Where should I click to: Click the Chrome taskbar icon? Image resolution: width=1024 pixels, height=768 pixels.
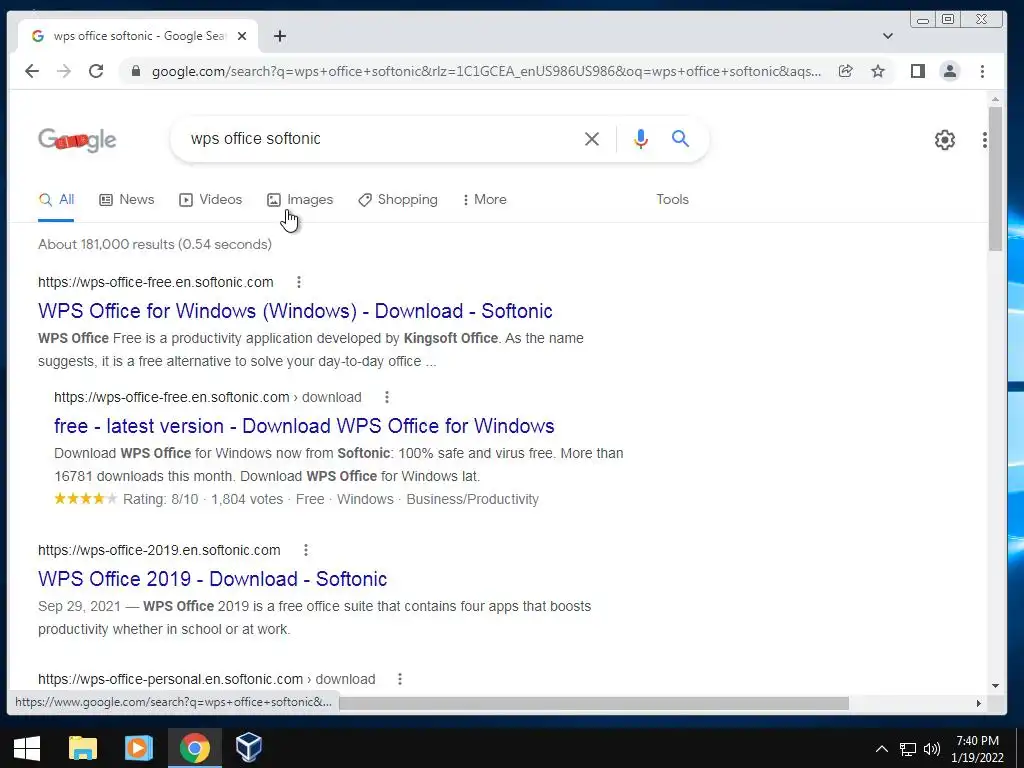(195, 748)
